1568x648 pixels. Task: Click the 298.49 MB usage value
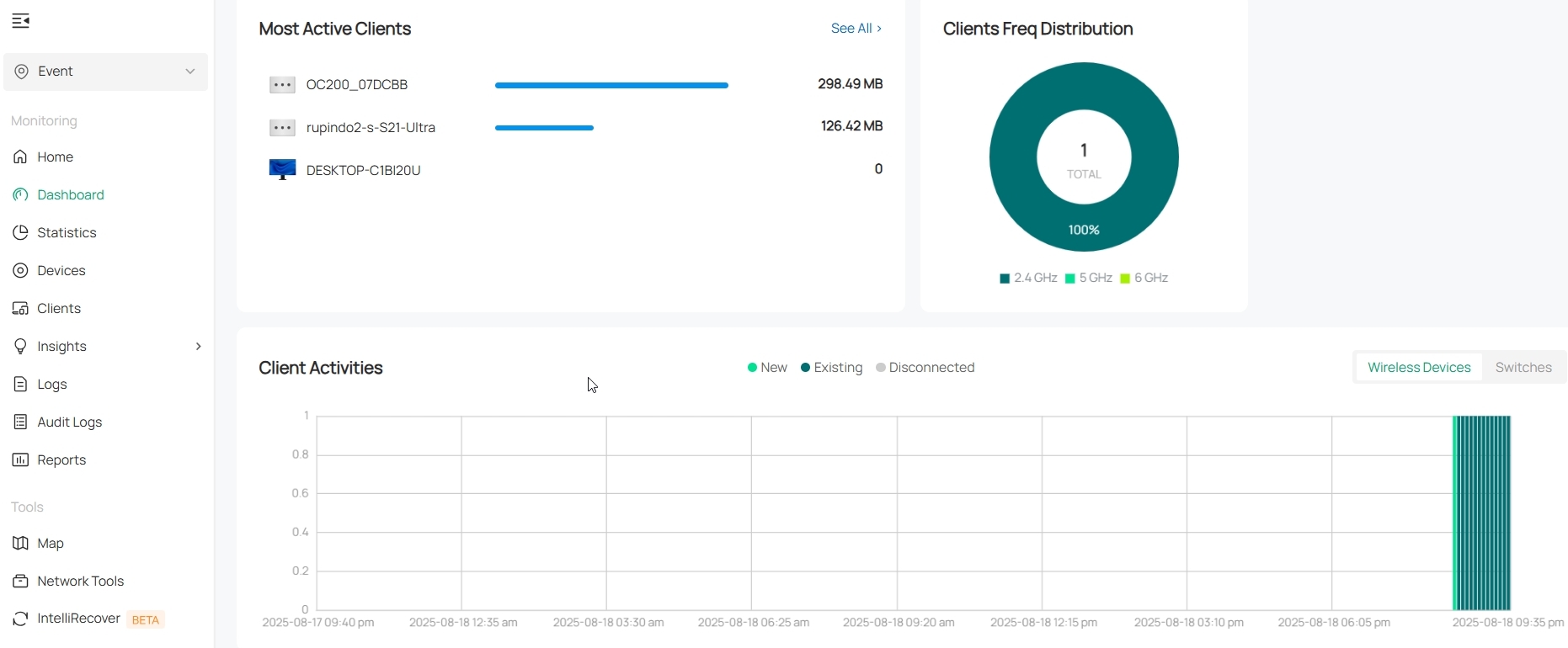851,84
